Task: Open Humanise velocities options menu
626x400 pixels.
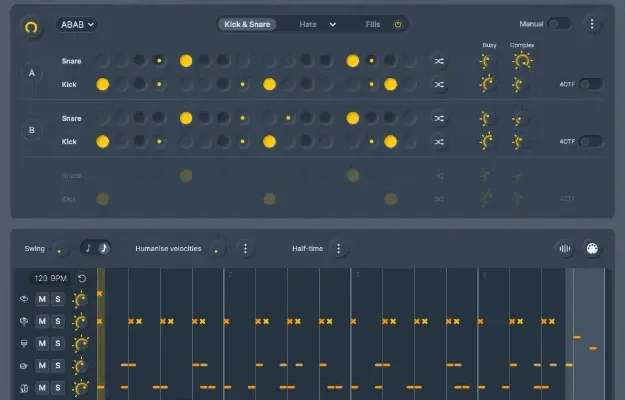Action: point(246,248)
